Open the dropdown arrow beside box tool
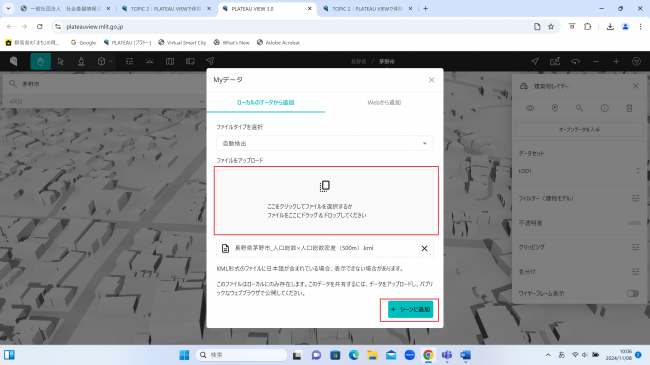 coord(111,61)
